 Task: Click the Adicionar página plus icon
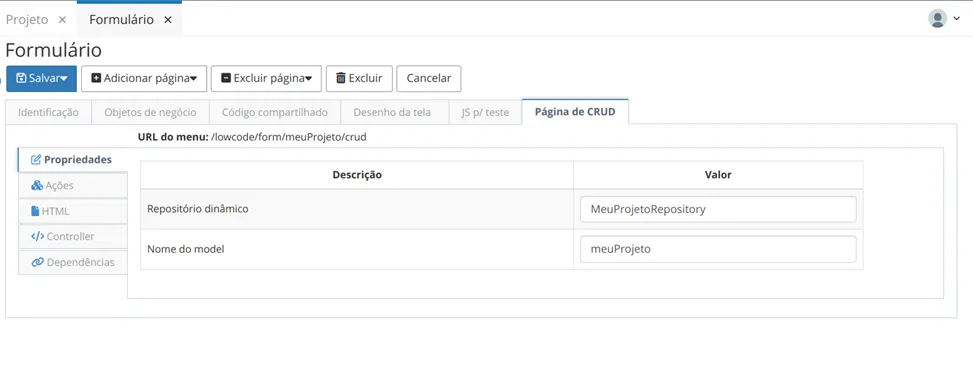coord(96,78)
